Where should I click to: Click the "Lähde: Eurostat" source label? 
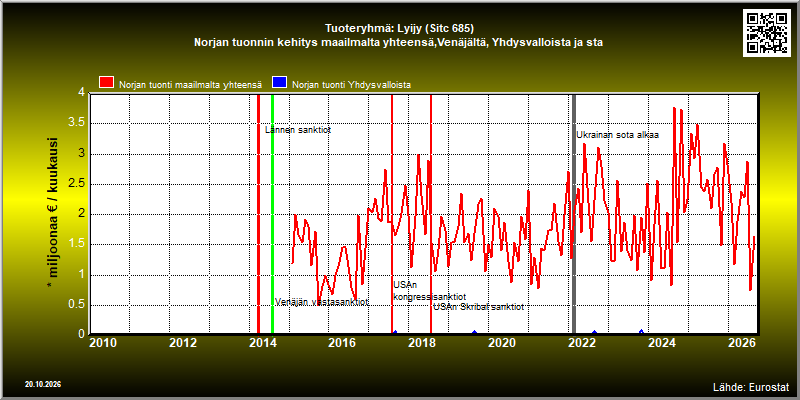click(x=751, y=386)
